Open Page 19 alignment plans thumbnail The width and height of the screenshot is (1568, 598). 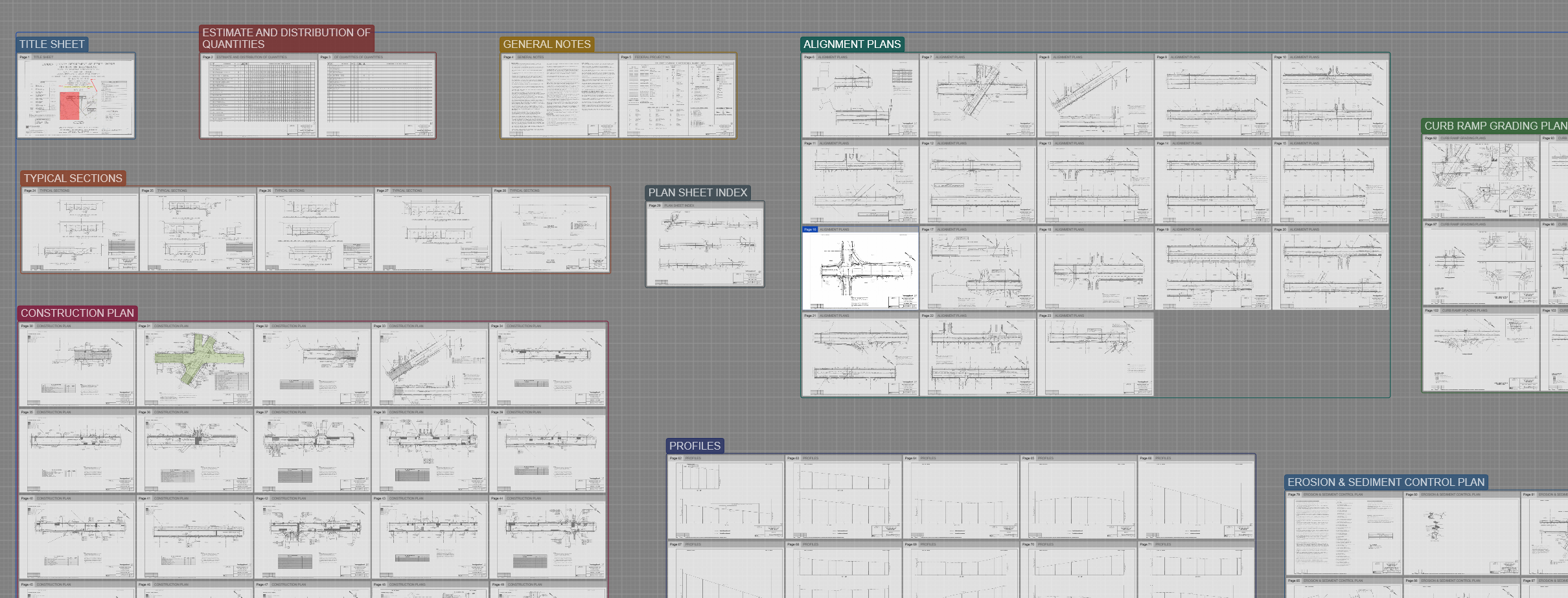(x=1213, y=268)
